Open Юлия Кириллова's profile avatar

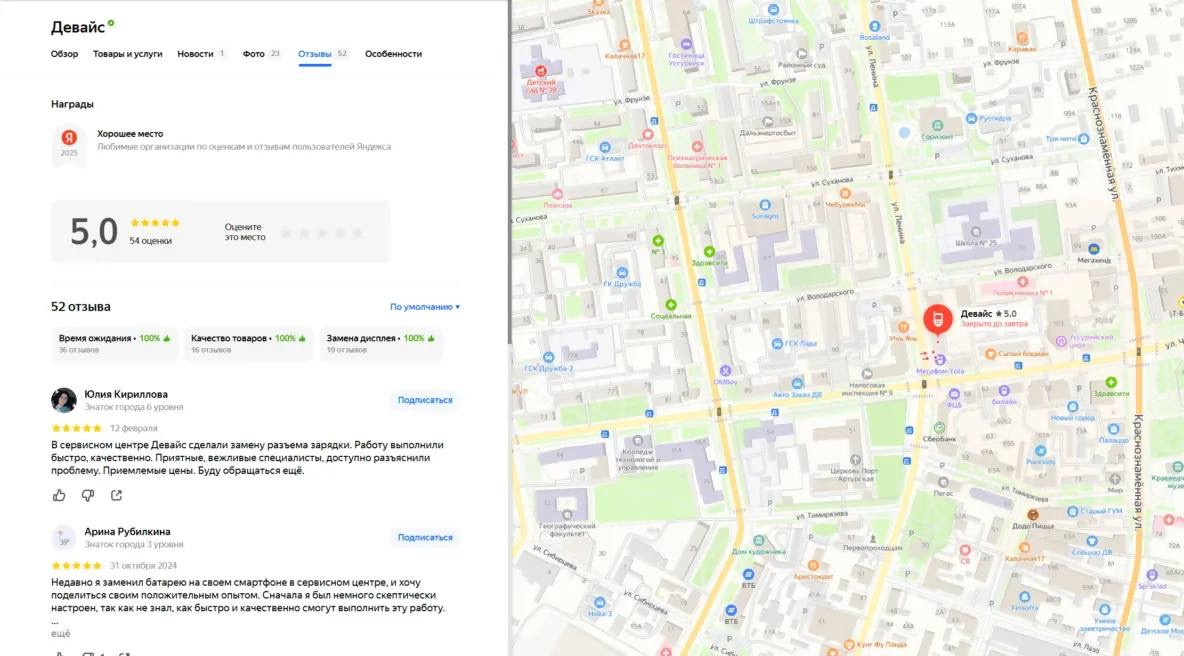[x=63, y=400]
